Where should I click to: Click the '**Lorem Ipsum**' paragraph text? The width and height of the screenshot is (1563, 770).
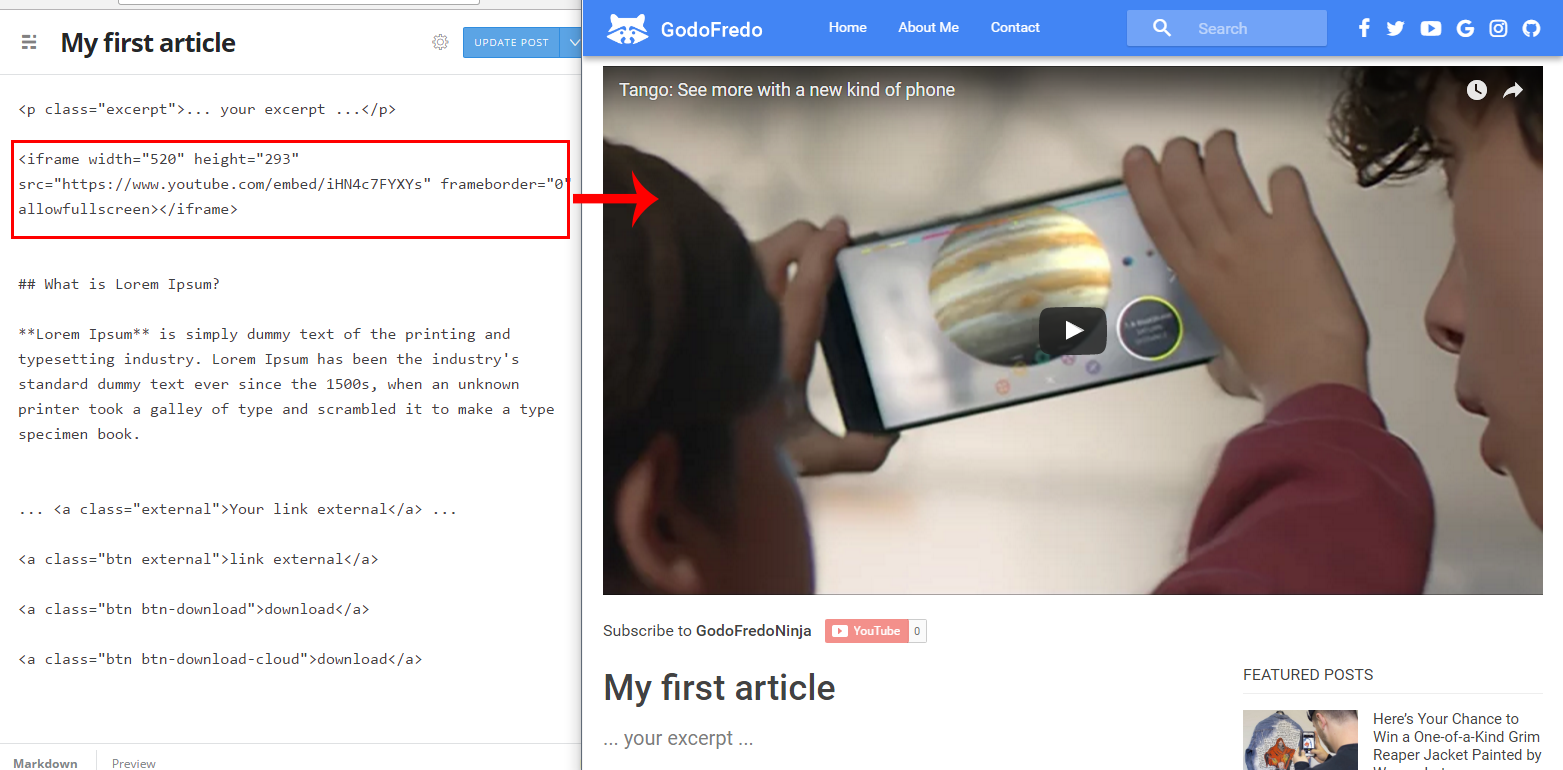tap(286, 384)
